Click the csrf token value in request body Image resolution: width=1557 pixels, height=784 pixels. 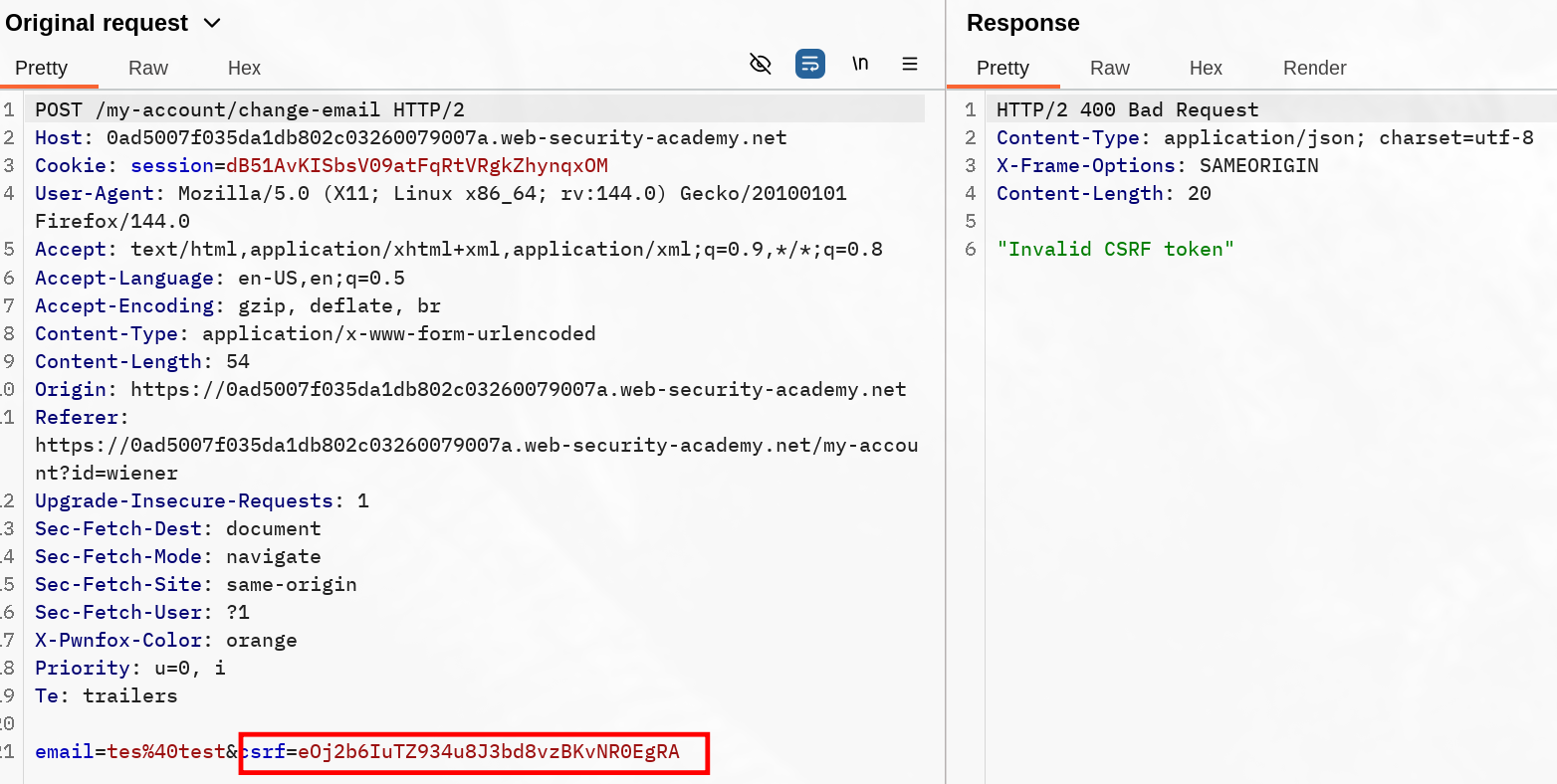pyautogui.click(x=488, y=752)
